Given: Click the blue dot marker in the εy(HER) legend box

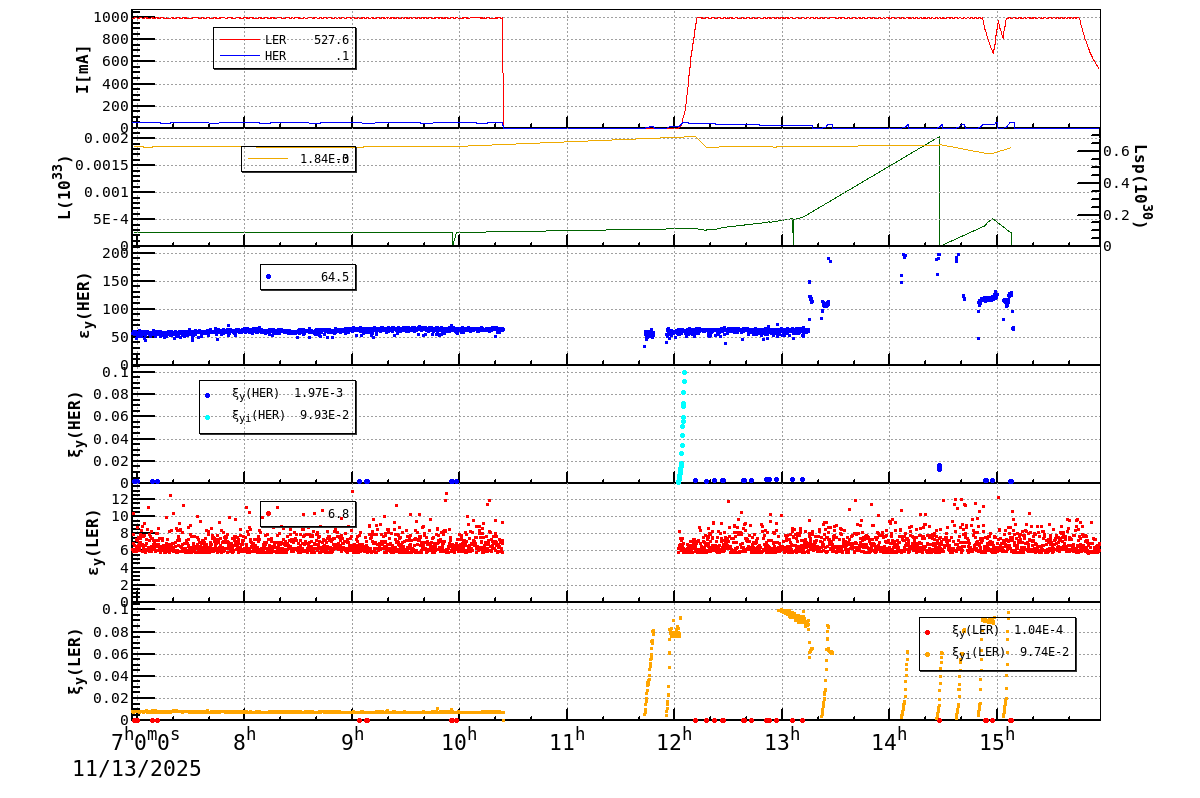Looking at the screenshot, I should (267, 274).
